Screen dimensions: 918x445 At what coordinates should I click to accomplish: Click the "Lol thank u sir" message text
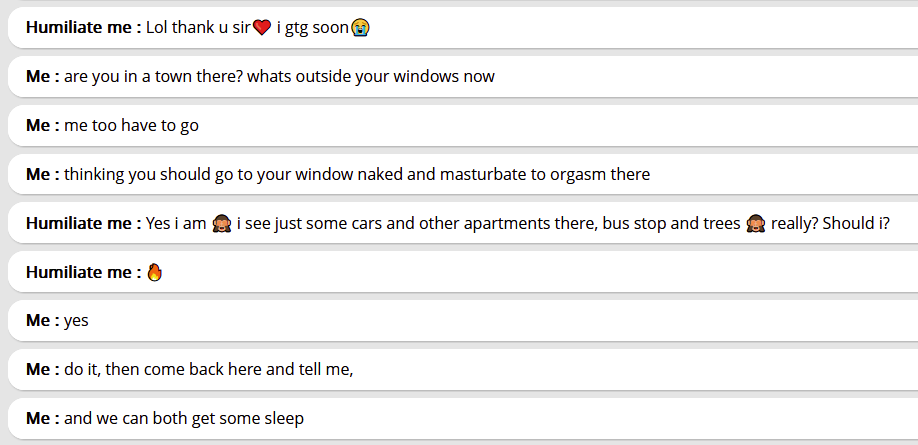click(x=198, y=28)
